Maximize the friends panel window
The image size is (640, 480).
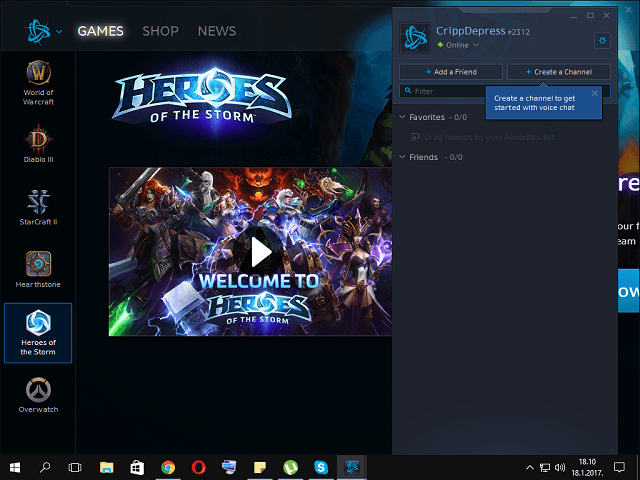590,16
